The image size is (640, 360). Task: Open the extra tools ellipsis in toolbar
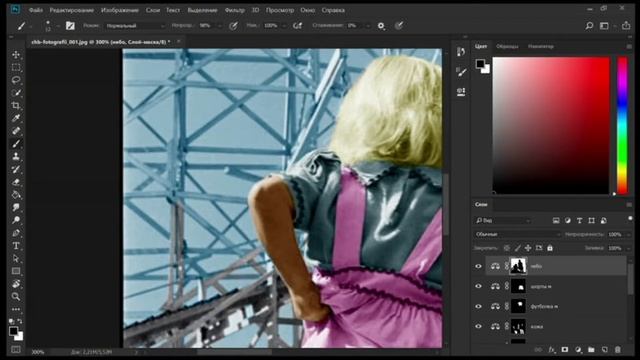(16, 309)
